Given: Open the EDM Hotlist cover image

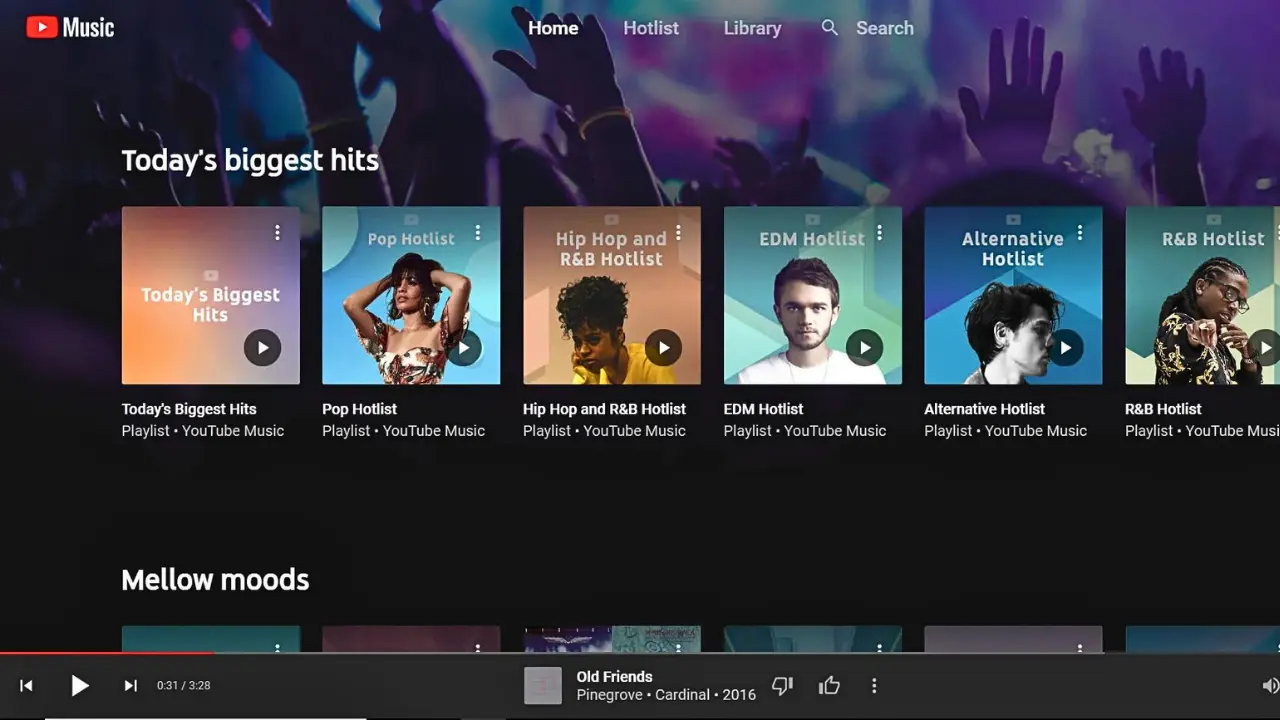Looking at the screenshot, I should tap(813, 295).
